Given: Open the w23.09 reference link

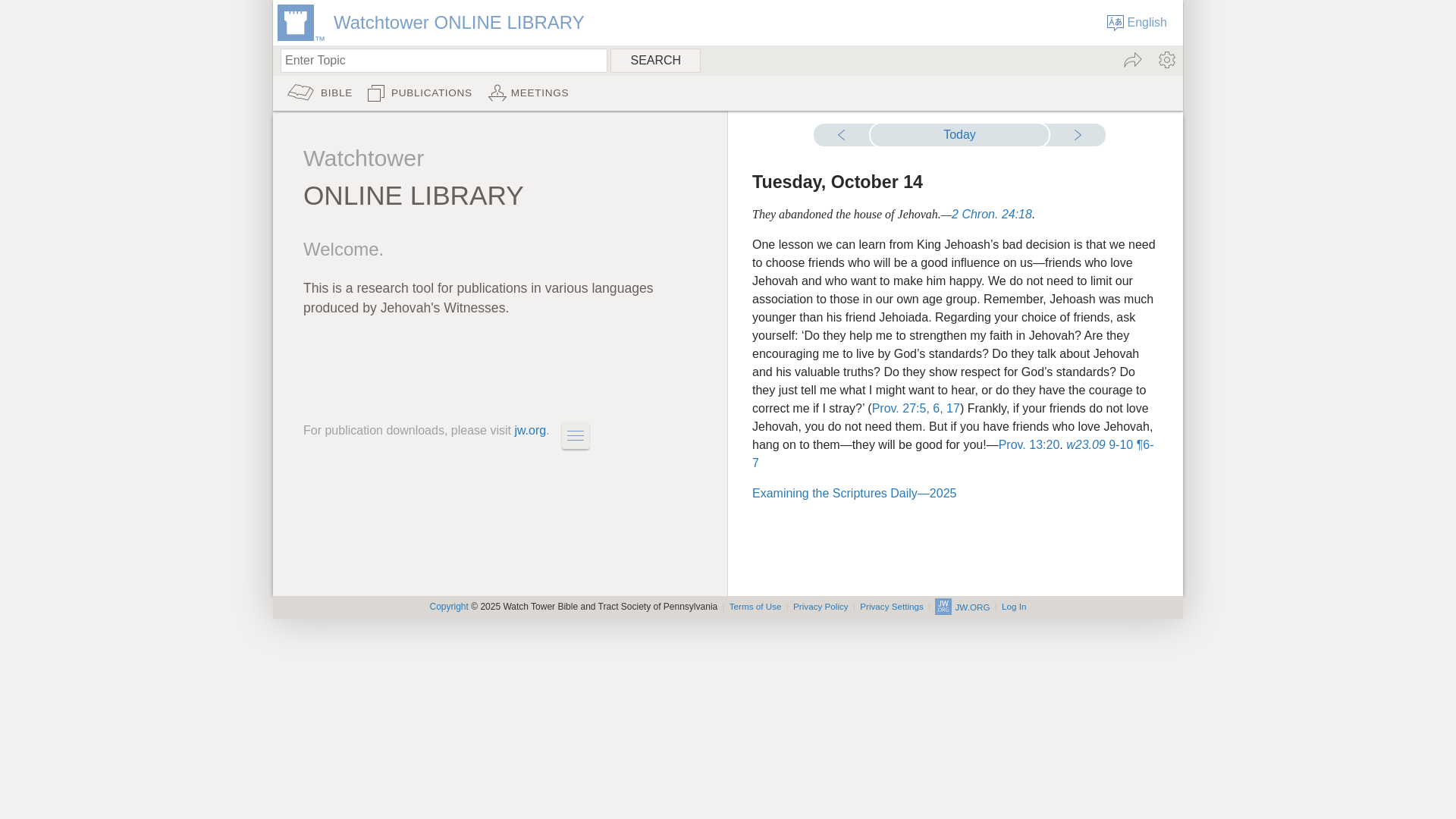Looking at the screenshot, I should 1085,445.
